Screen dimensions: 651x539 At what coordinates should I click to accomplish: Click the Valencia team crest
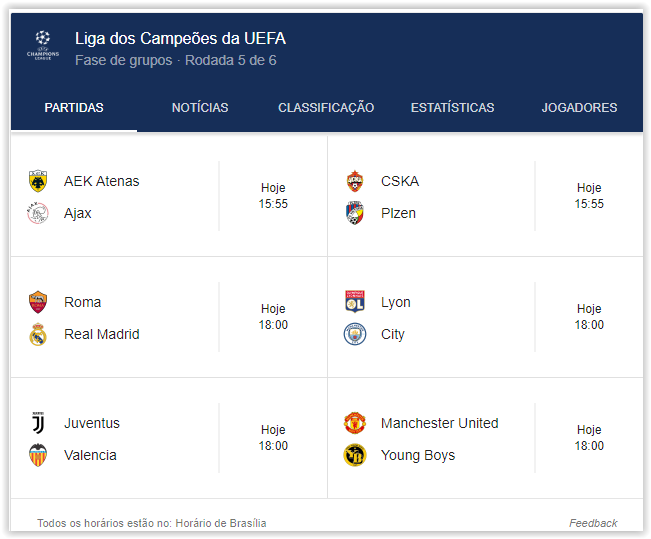pyautogui.click(x=38, y=455)
